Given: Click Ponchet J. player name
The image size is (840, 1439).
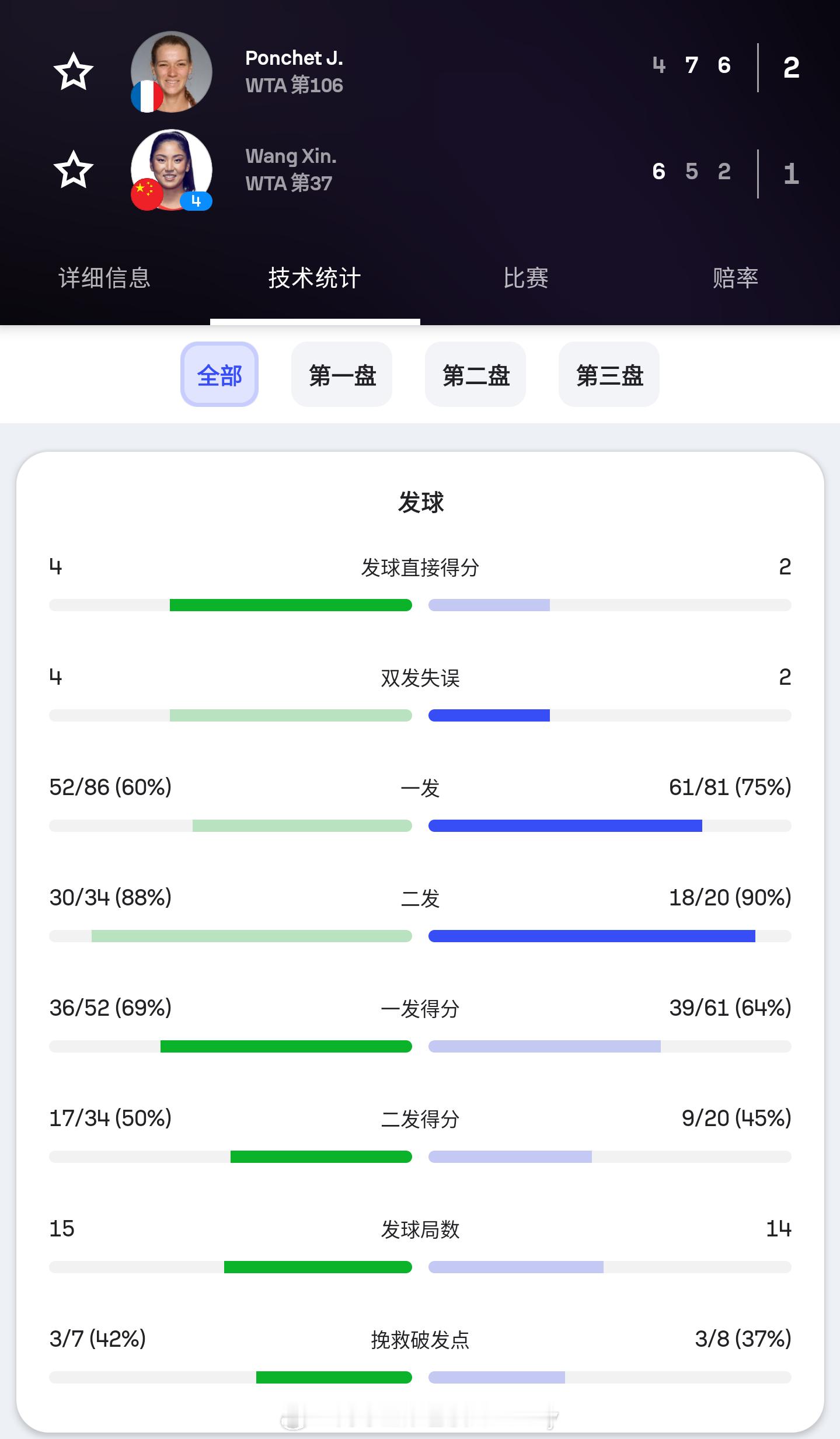Looking at the screenshot, I should 294,58.
